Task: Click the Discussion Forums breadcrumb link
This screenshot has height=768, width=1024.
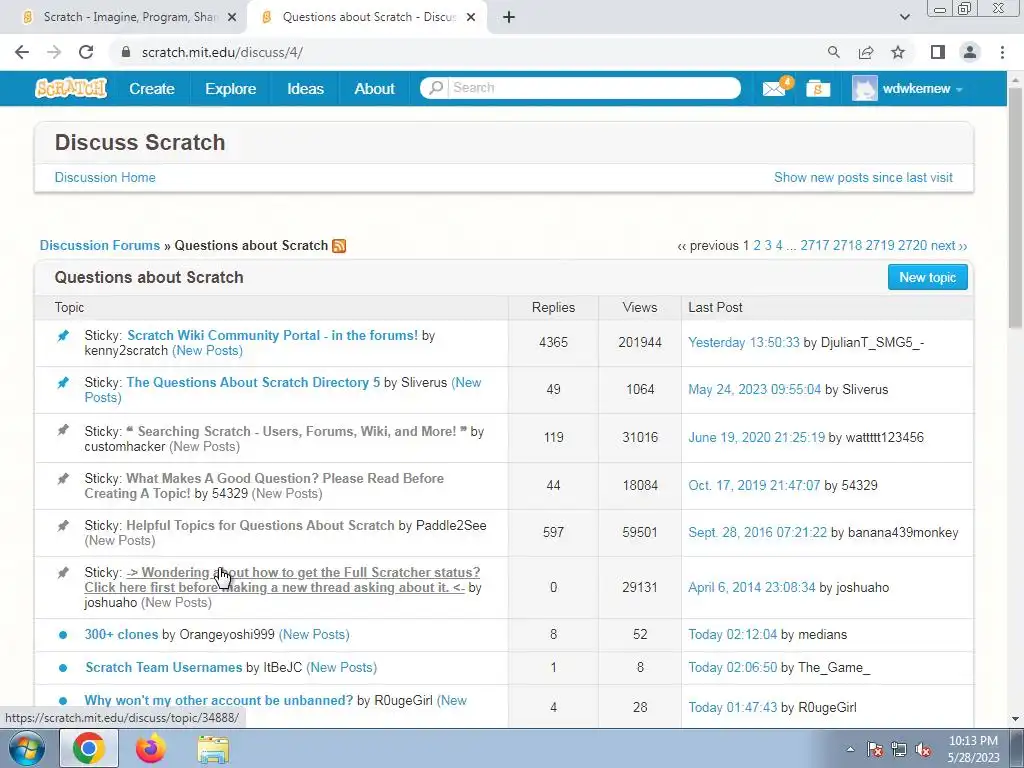Action: [x=100, y=246]
